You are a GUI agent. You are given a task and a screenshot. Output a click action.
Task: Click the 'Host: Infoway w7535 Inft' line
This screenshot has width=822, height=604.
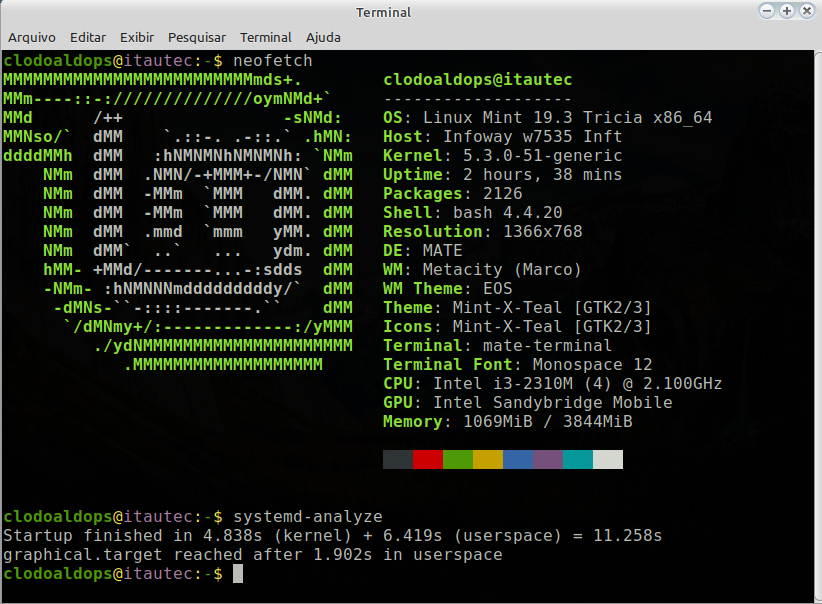[503, 136]
